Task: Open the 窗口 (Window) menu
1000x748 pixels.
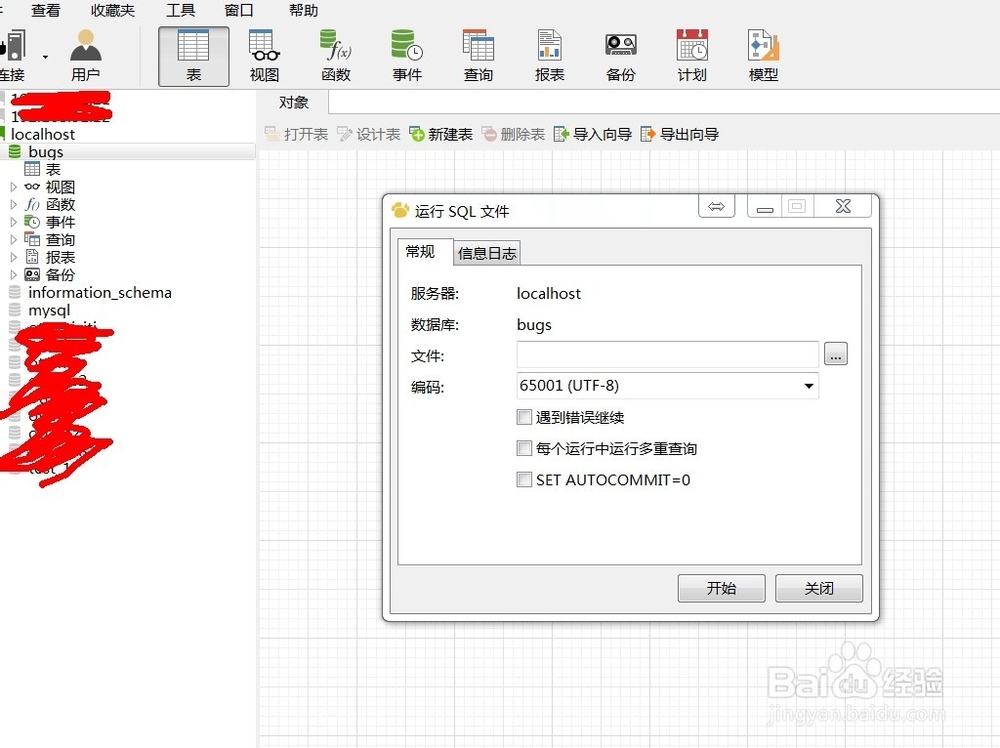Action: pyautogui.click(x=239, y=10)
